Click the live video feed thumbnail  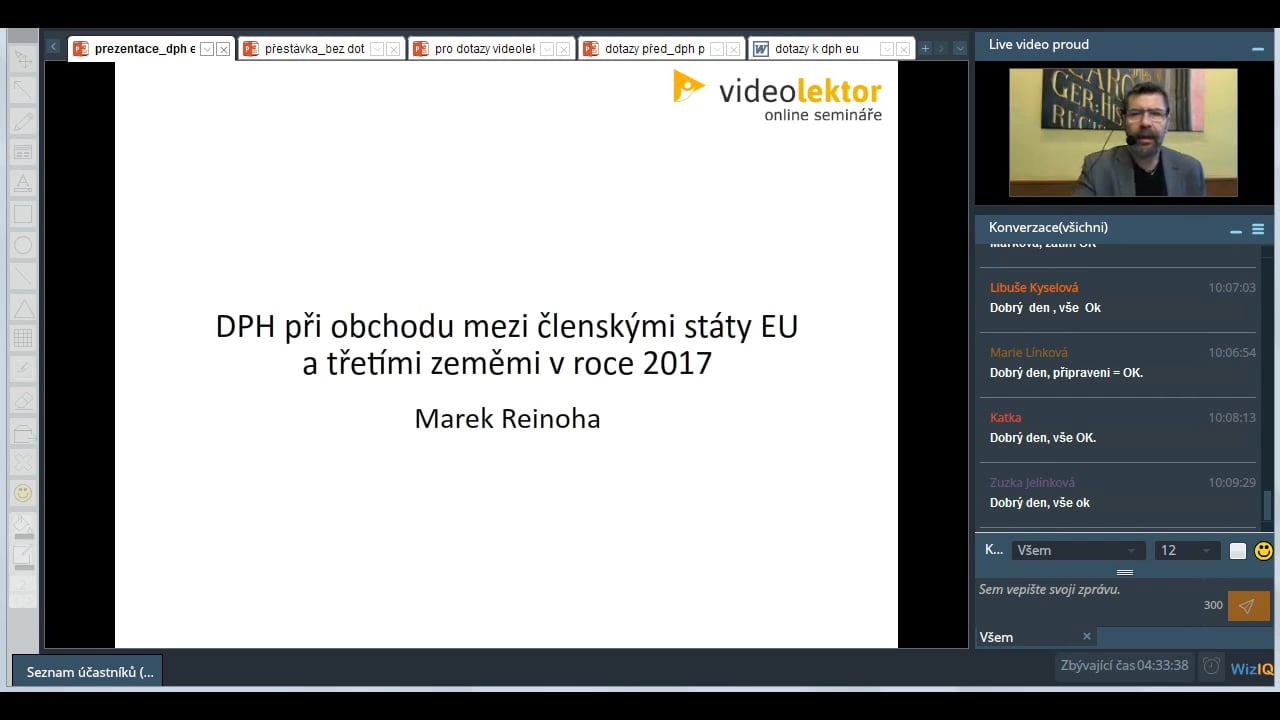(1123, 132)
